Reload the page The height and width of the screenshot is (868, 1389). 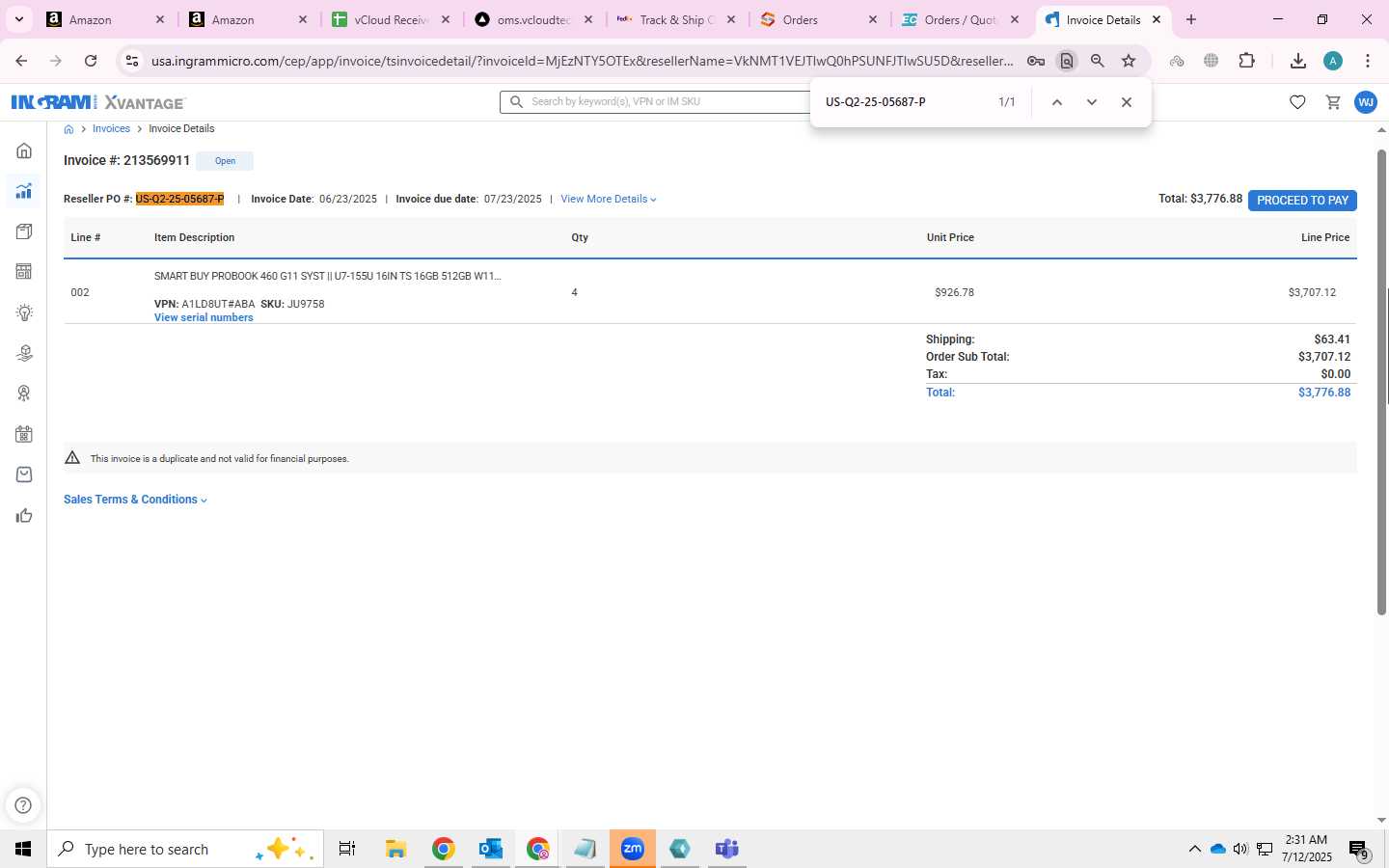point(91,61)
